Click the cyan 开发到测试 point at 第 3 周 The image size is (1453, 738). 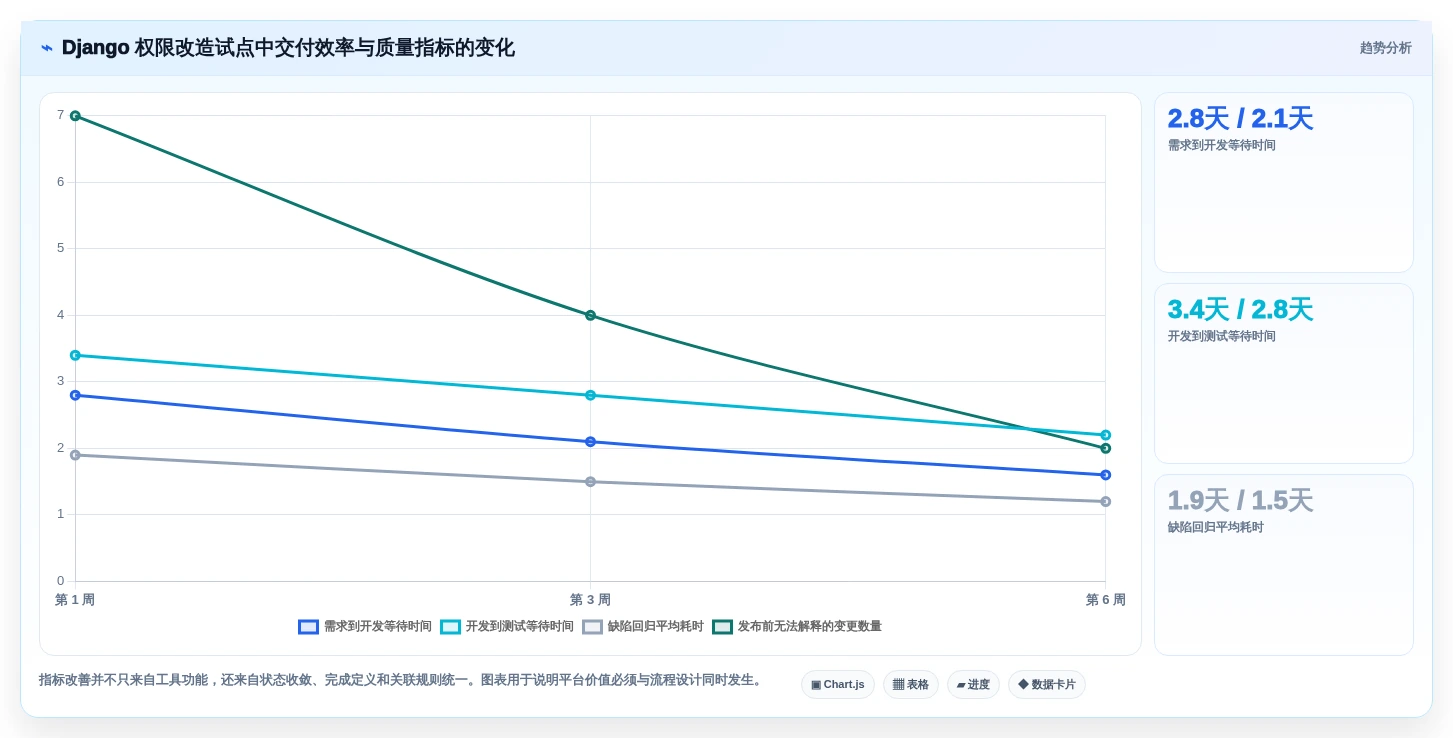[x=590, y=395]
